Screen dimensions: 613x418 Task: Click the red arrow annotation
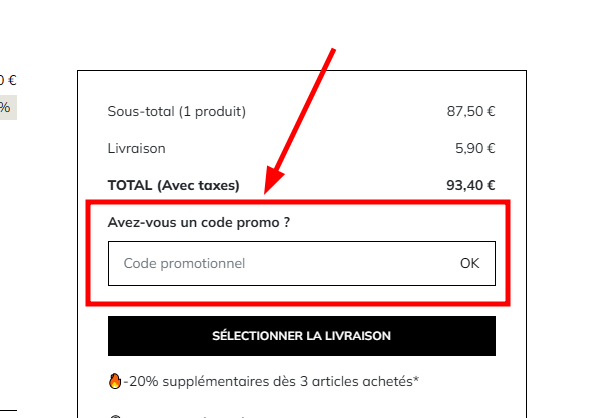tap(300, 120)
